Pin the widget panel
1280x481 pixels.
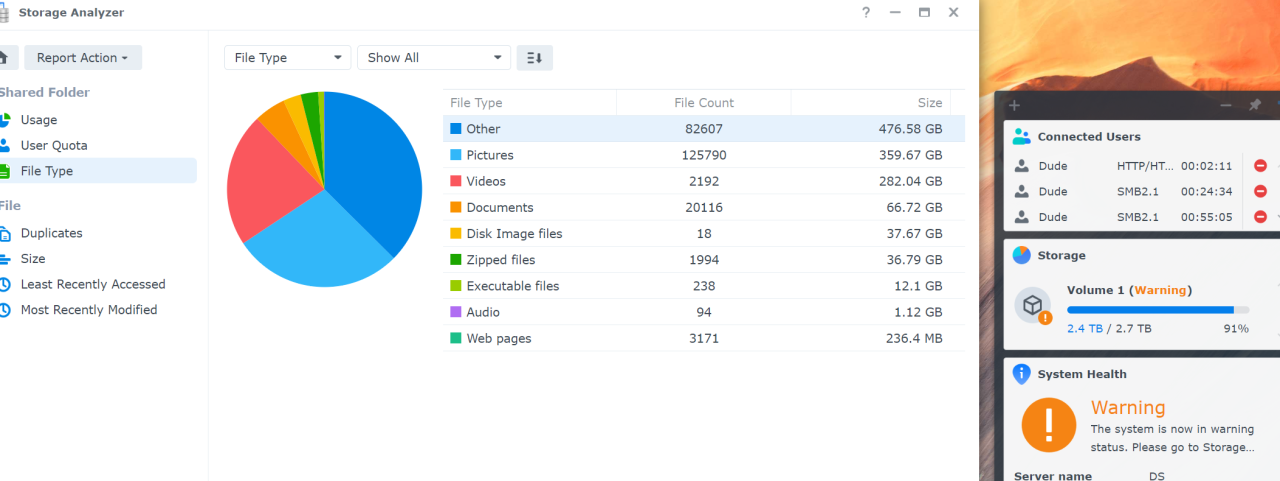(x=1255, y=105)
